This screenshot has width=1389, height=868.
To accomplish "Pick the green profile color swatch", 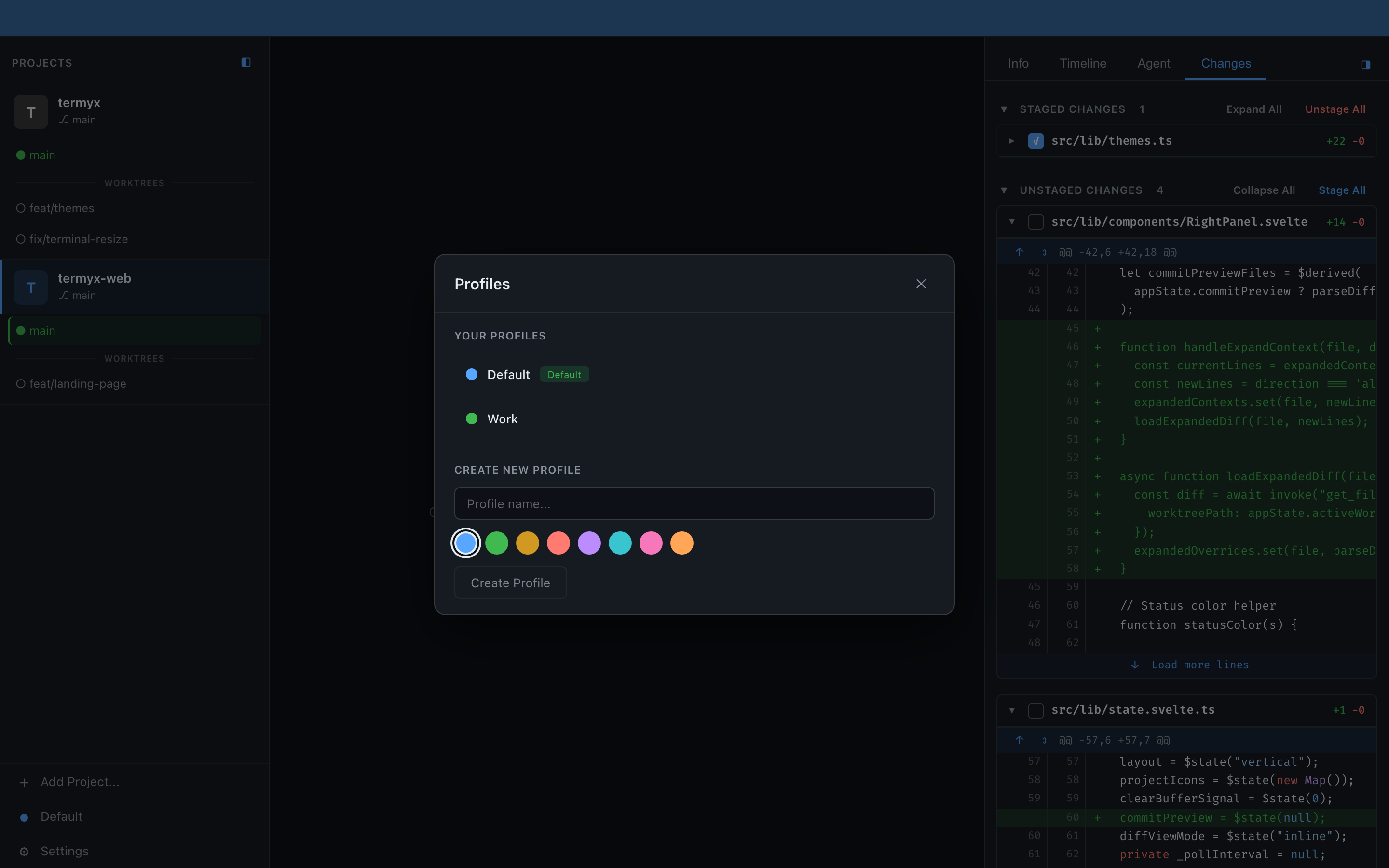I will 496,543.
